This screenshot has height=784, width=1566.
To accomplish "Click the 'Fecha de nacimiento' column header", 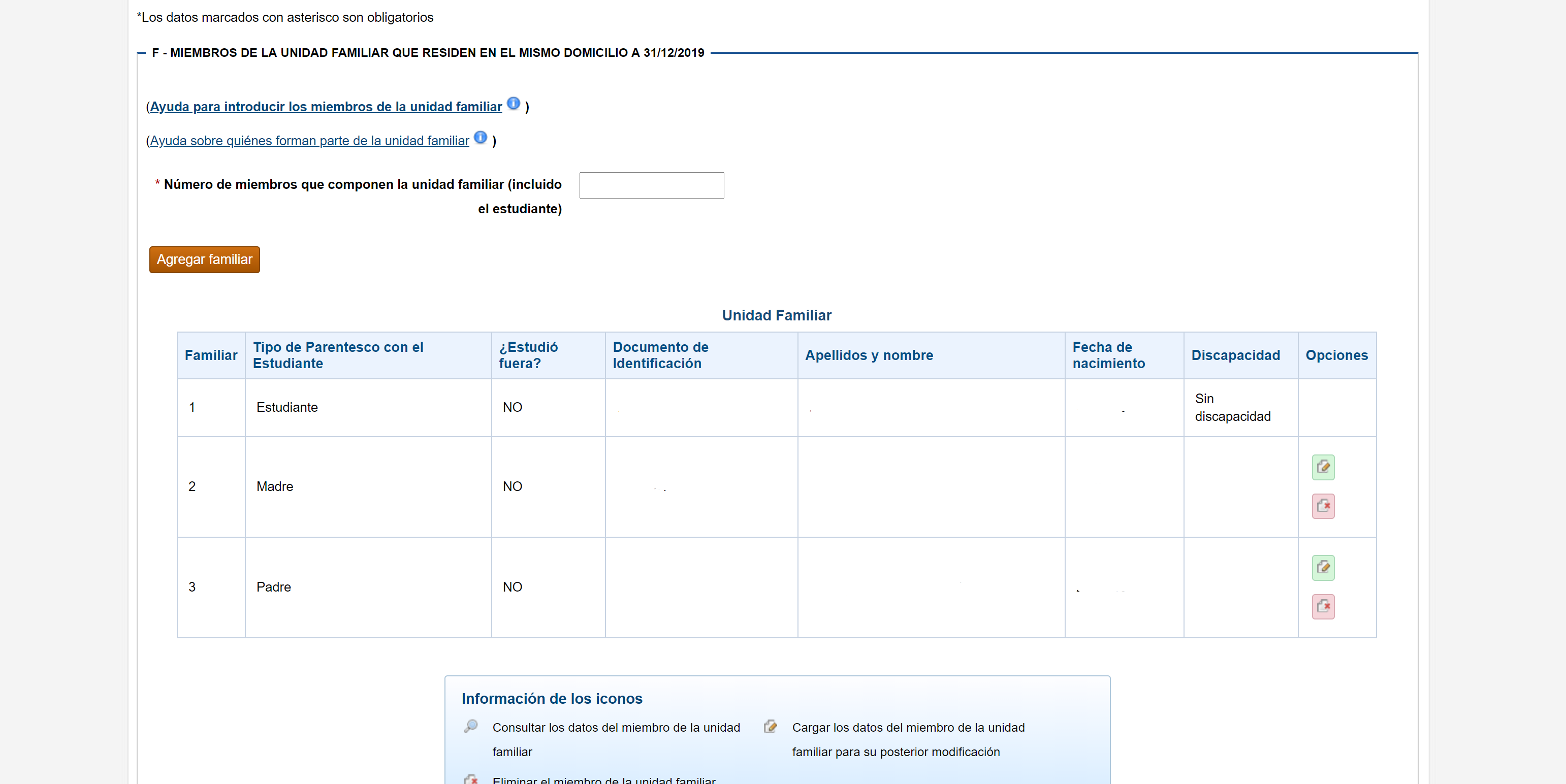I will (1124, 355).
